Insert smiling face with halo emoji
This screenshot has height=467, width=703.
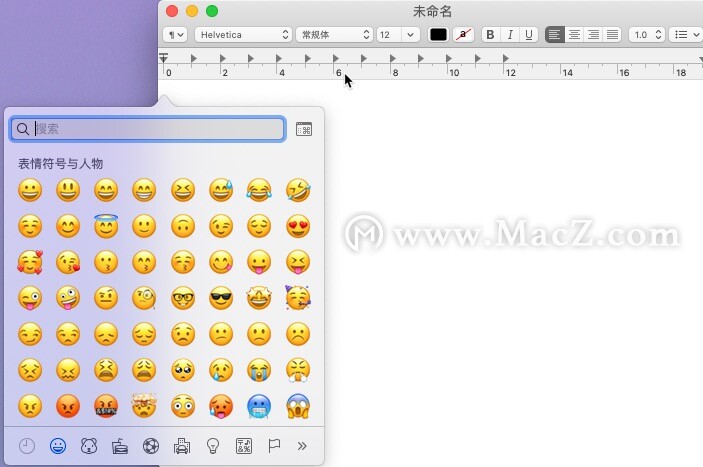(106, 225)
